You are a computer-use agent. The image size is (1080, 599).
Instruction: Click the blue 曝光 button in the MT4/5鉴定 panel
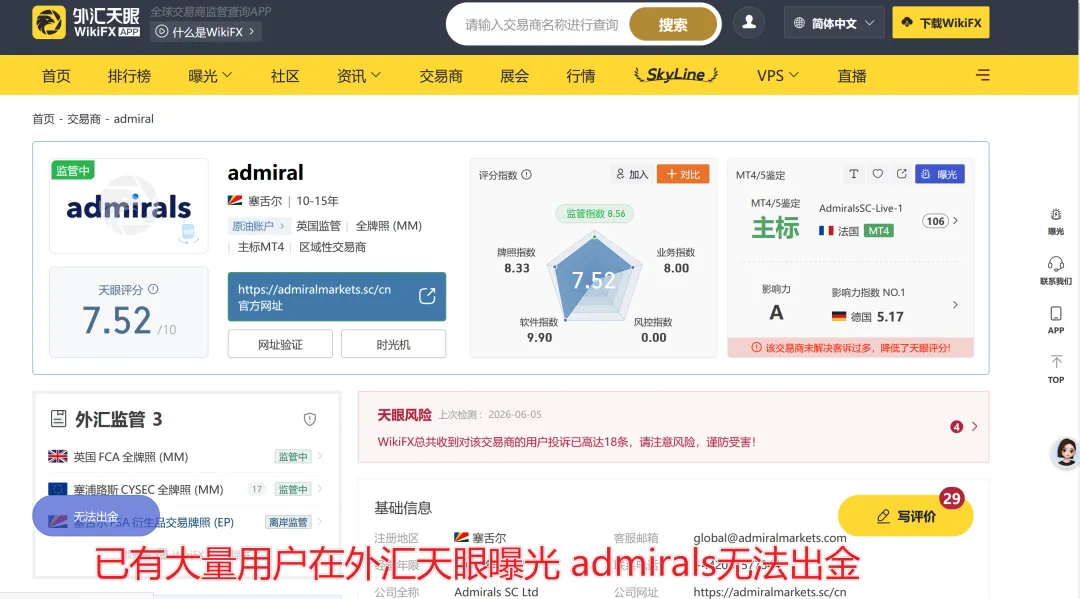(939, 174)
